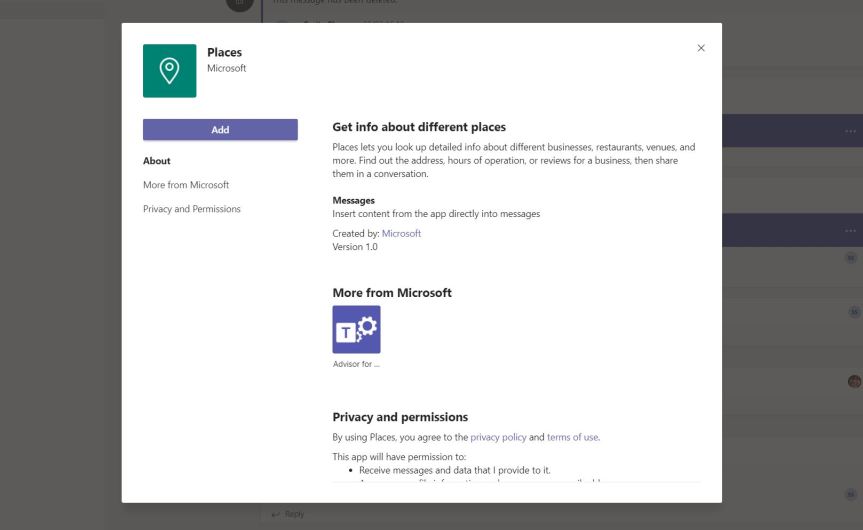Go to Privacy and Permissions section
The width and height of the screenshot is (863, 530).
[192, 209]
